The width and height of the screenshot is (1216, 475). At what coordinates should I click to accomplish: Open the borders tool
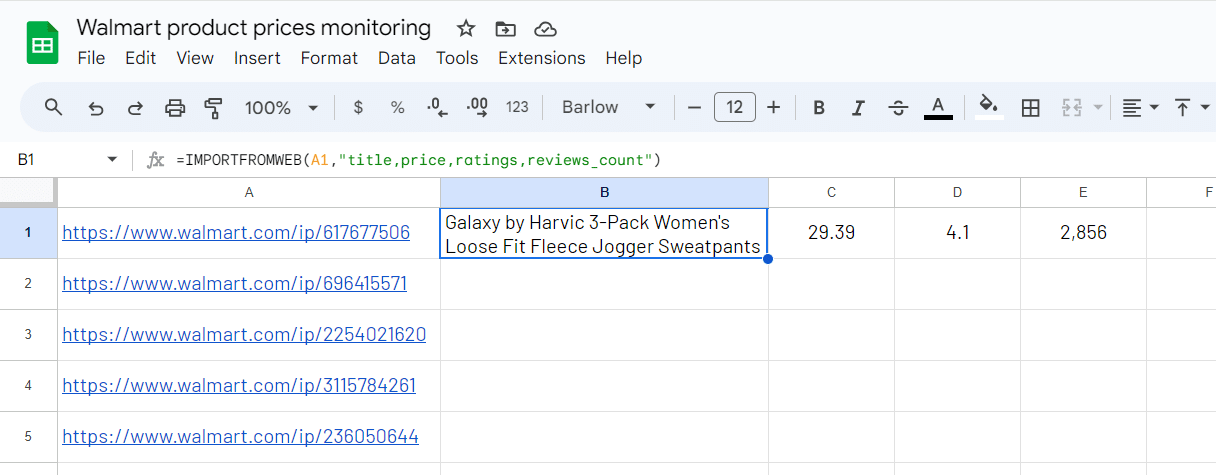pyautogui.click(x=1030, y=107)
